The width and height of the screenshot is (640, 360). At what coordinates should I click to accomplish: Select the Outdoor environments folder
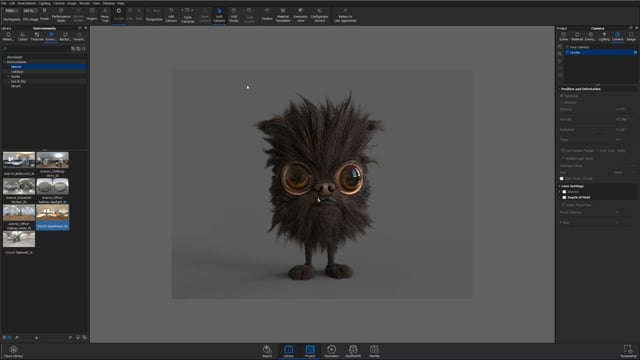pos(17,72)
